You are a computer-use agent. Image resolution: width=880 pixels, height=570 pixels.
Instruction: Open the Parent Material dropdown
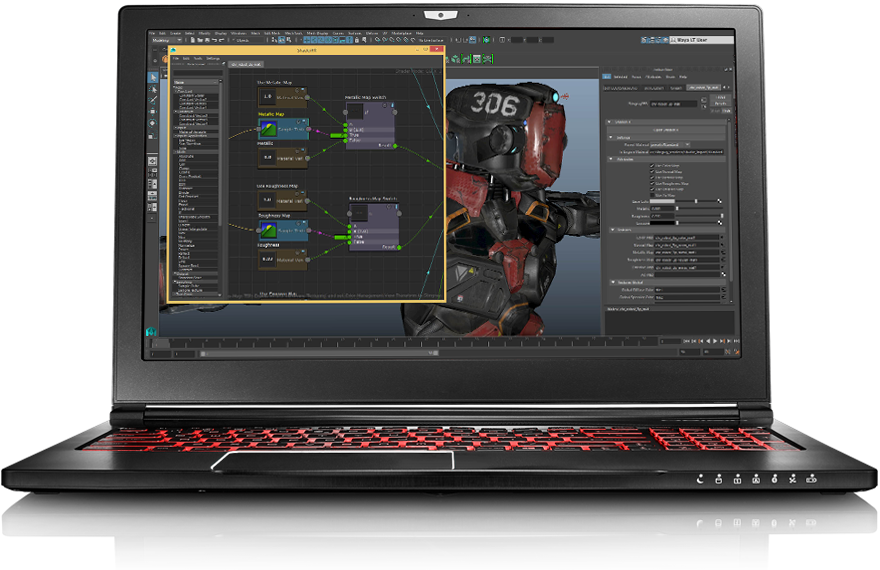click(x=670, y=145)
